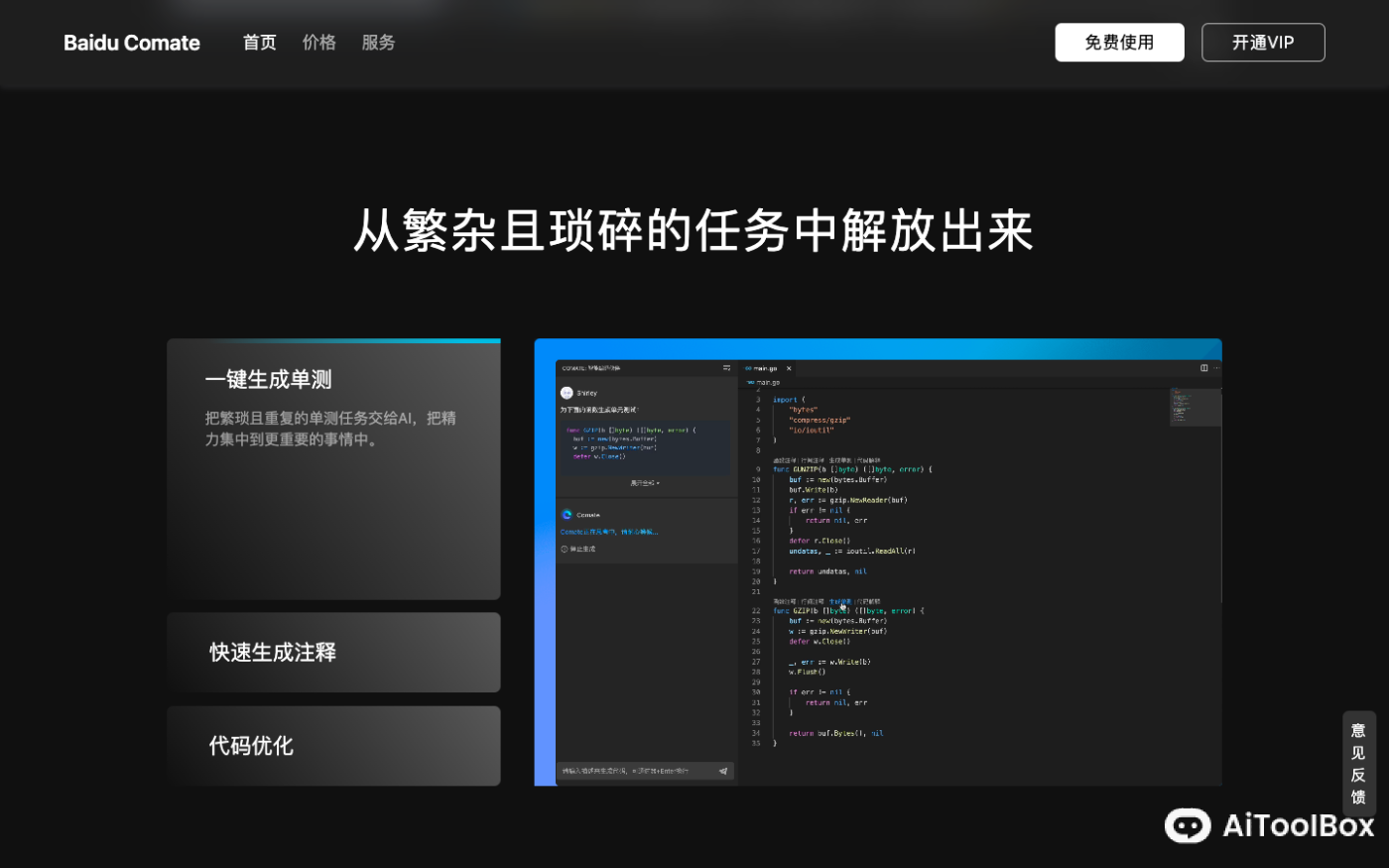Select 价格 in the navigation menu
Screen dimensions: 1389x868
point(318,43)
